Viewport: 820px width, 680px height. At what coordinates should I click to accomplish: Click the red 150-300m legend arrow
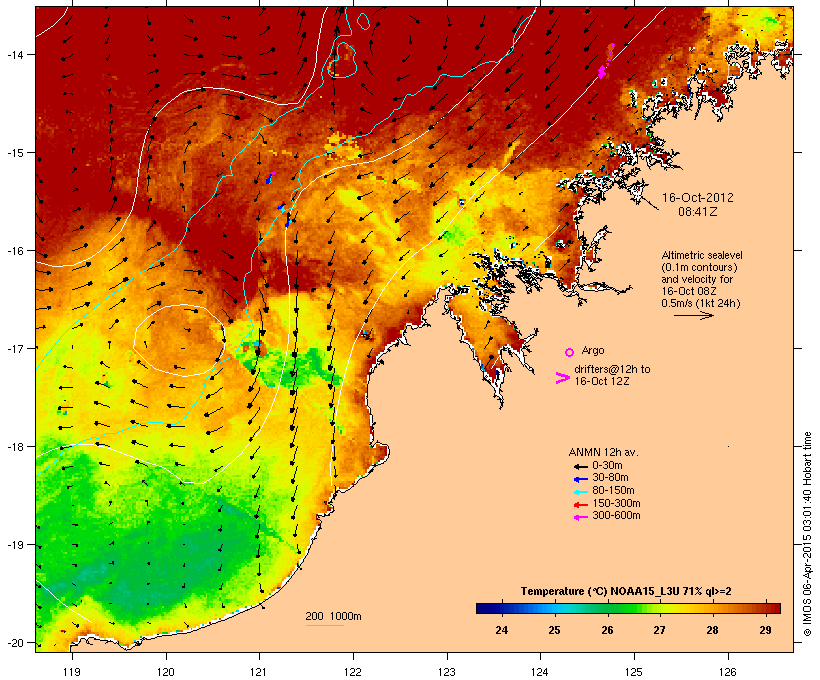[580, 504]
